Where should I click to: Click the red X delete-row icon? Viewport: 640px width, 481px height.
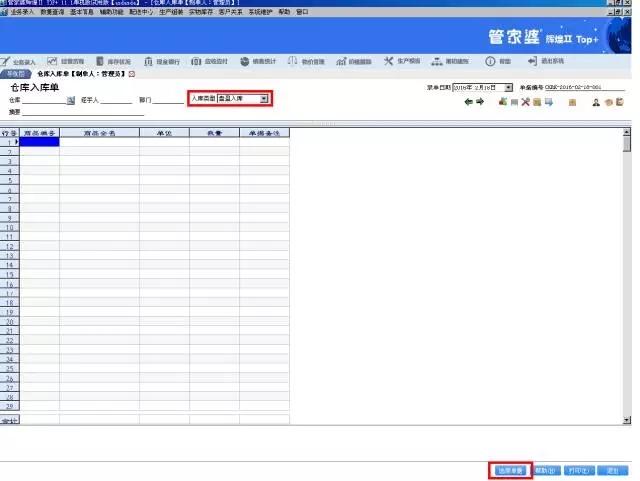pyautogui.click(x=525, y=102)
